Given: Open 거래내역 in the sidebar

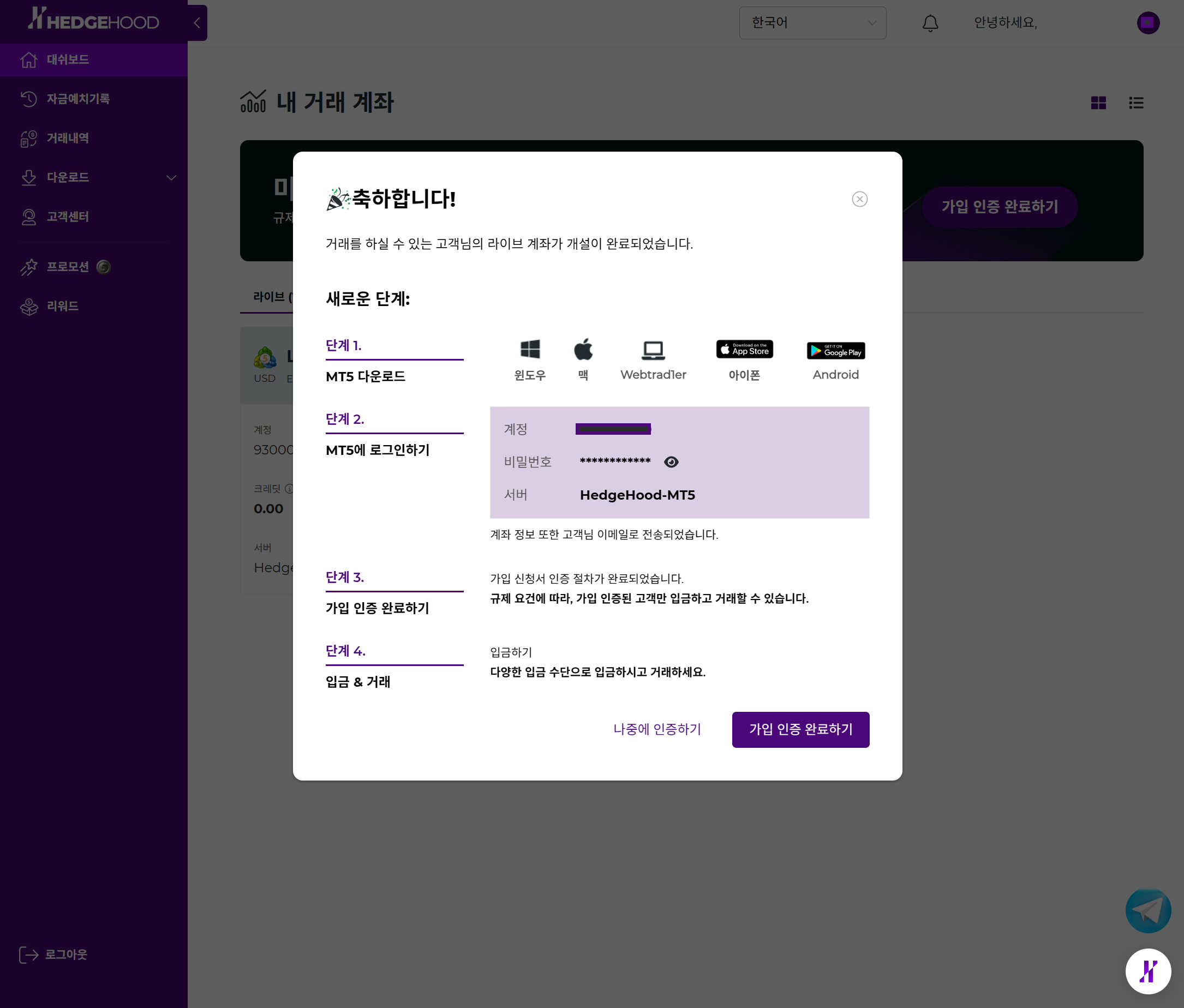Looking at the screenshot, I should click(x=94, y=138).
